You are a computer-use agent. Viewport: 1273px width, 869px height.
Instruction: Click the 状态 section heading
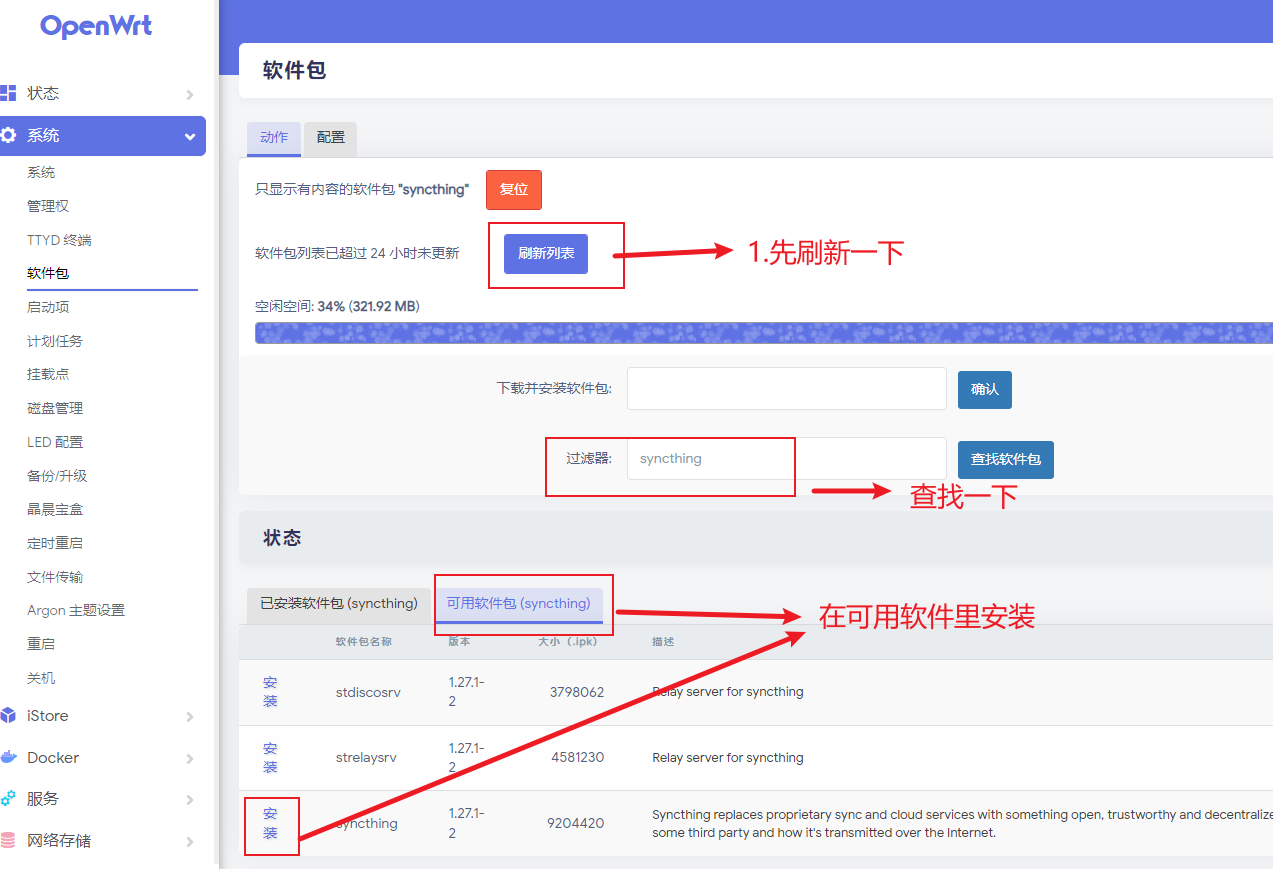click(x=282, y=538)
